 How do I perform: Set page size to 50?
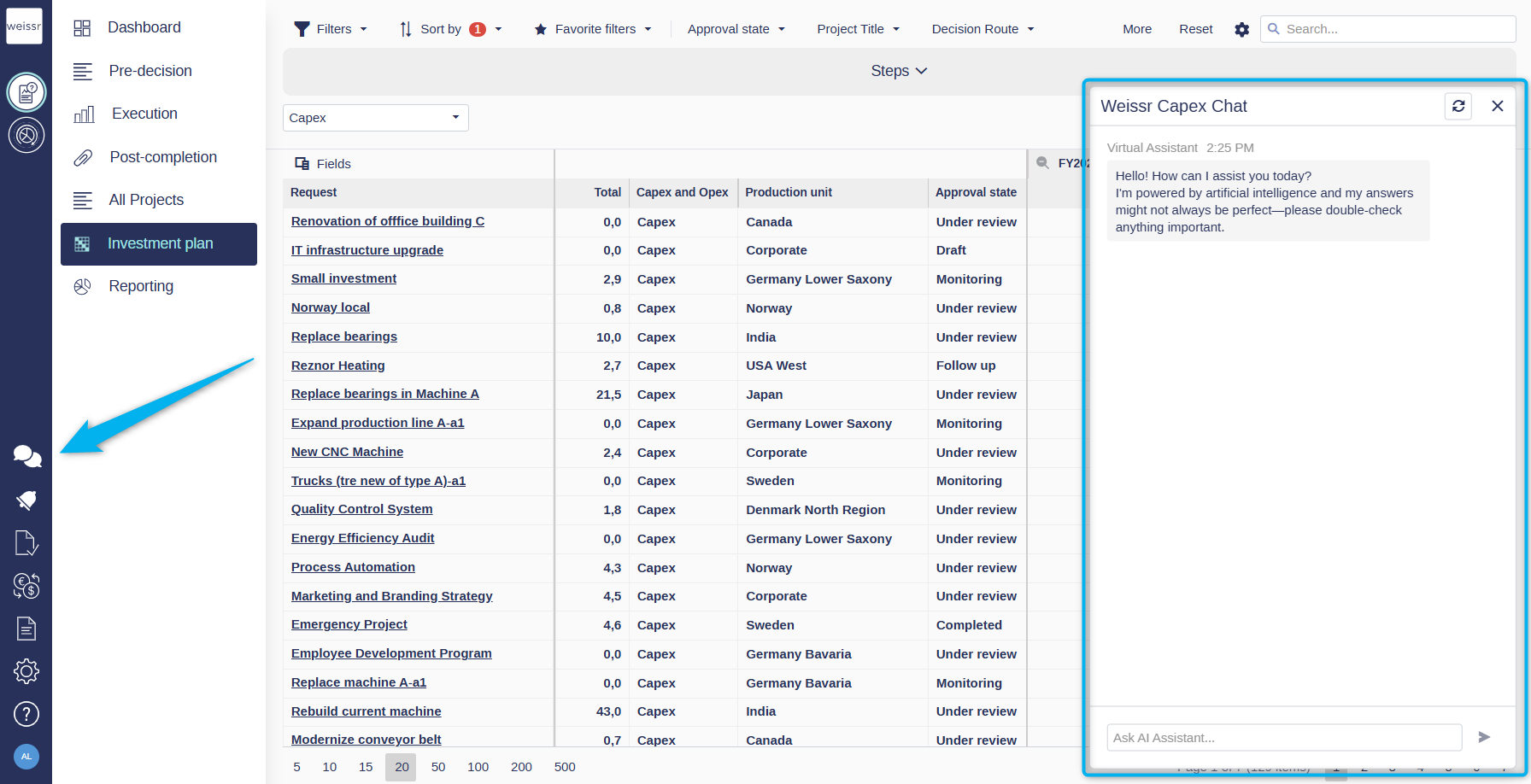tap(438, 767)
